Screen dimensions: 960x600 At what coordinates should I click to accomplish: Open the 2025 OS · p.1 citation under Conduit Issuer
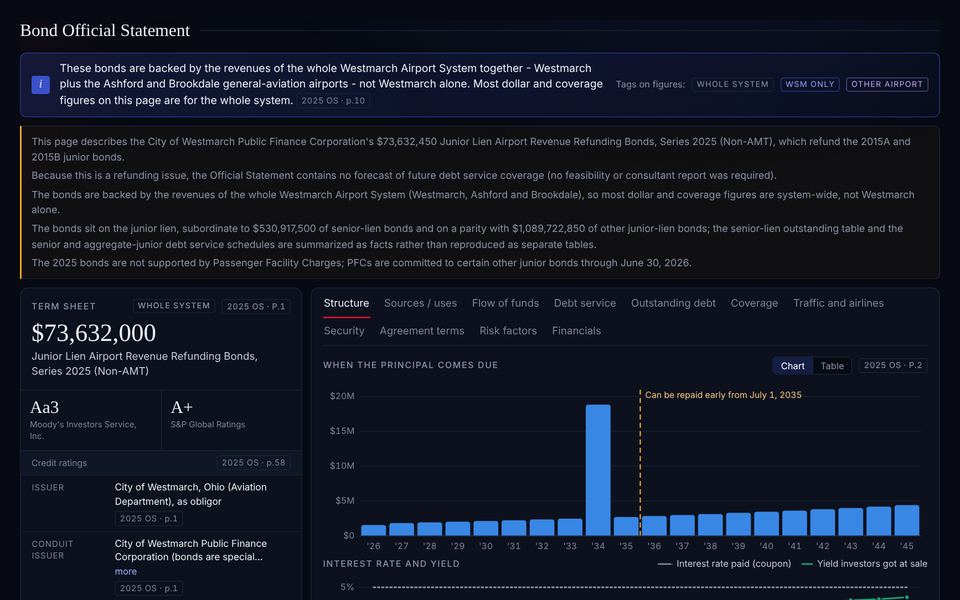(x=148, y=588)
